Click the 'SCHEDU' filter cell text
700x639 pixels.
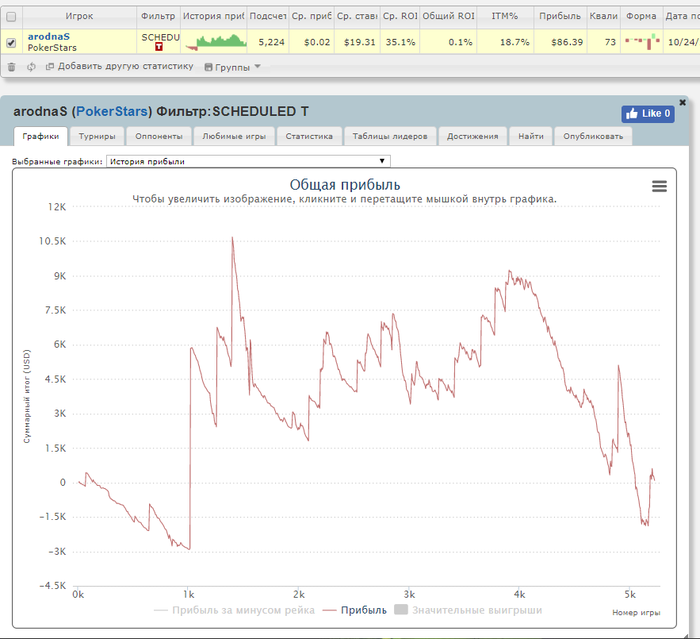[161, 38]
